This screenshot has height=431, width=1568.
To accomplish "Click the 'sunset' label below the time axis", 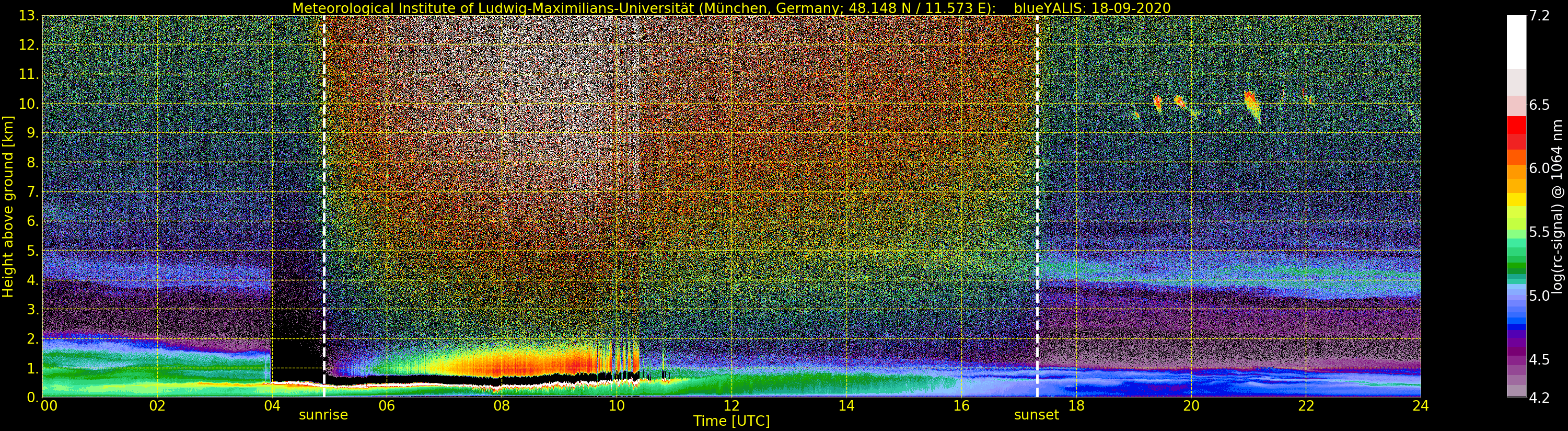I will 1037,415.
